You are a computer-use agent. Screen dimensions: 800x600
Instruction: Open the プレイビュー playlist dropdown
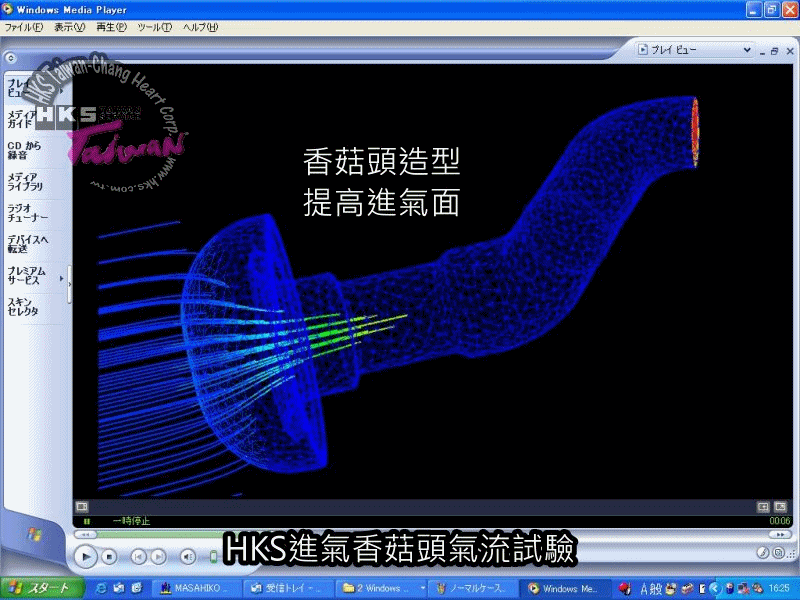pos(694,49)
